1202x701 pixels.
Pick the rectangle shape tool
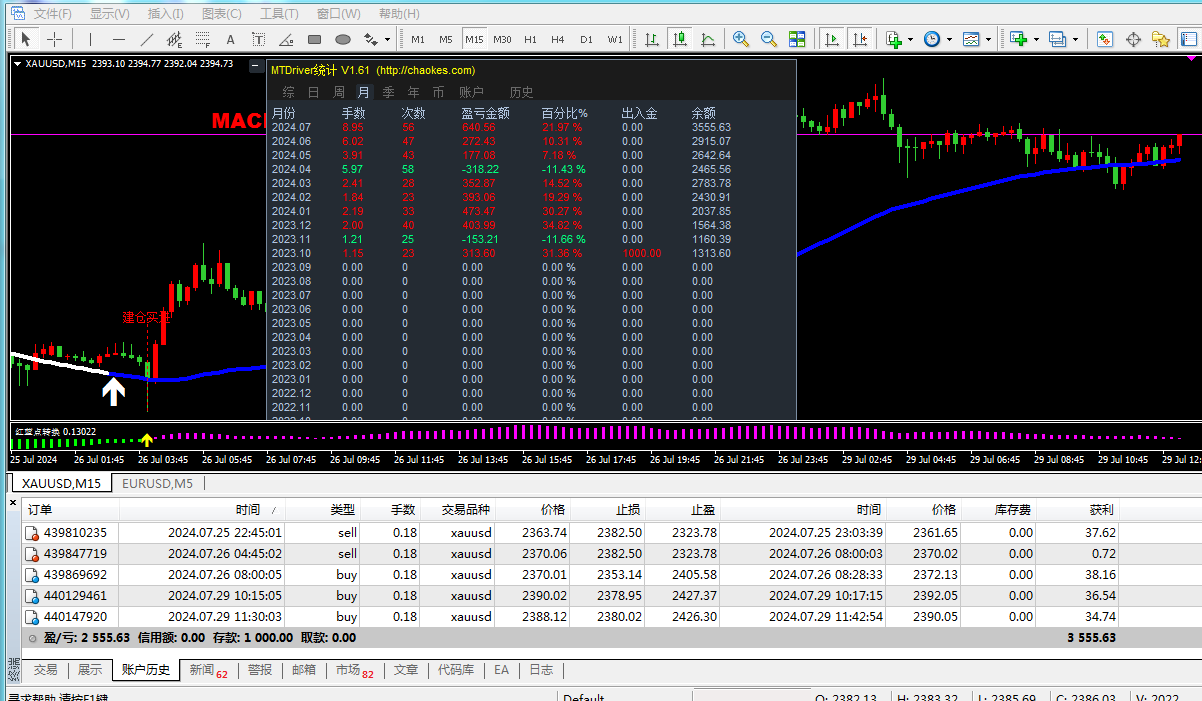tap(315, 39)
